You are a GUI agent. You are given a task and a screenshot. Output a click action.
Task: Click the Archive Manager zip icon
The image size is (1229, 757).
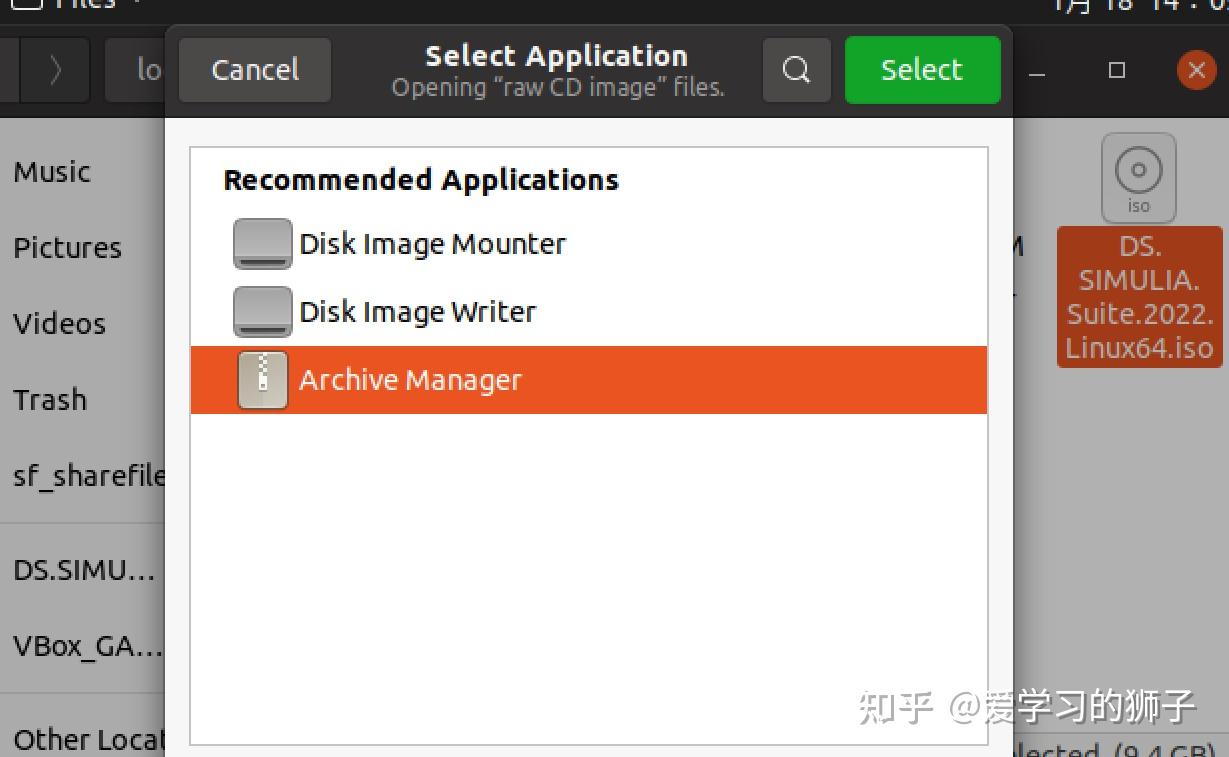[262, 380]
